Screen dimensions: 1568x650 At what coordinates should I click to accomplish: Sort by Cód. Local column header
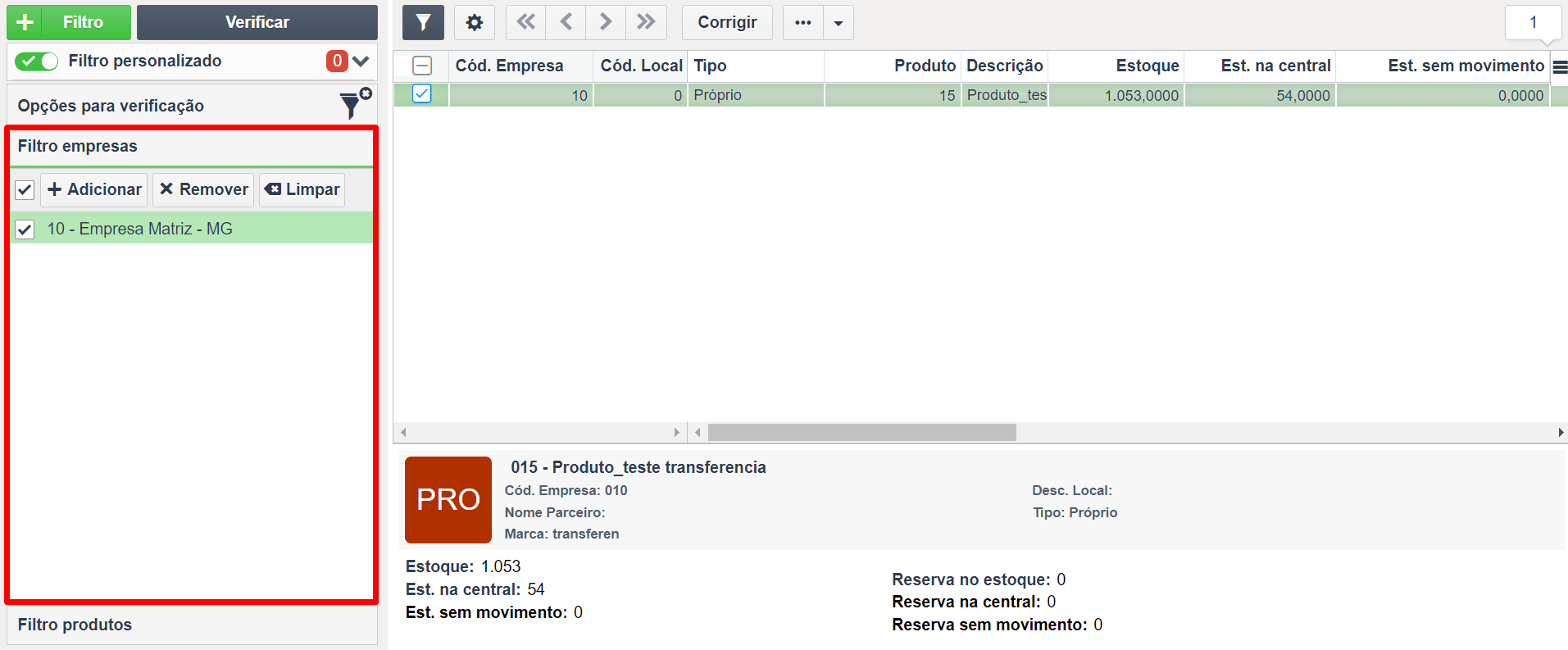pyautogui.click(x=640, y=66)
